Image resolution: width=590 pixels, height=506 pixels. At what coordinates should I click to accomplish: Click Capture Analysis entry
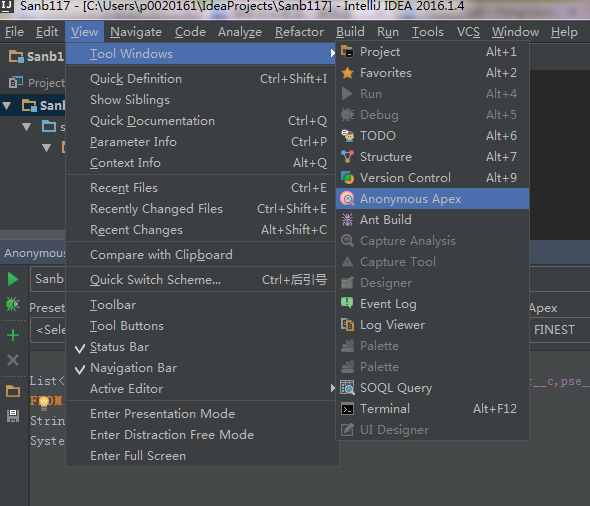point(432,241)
